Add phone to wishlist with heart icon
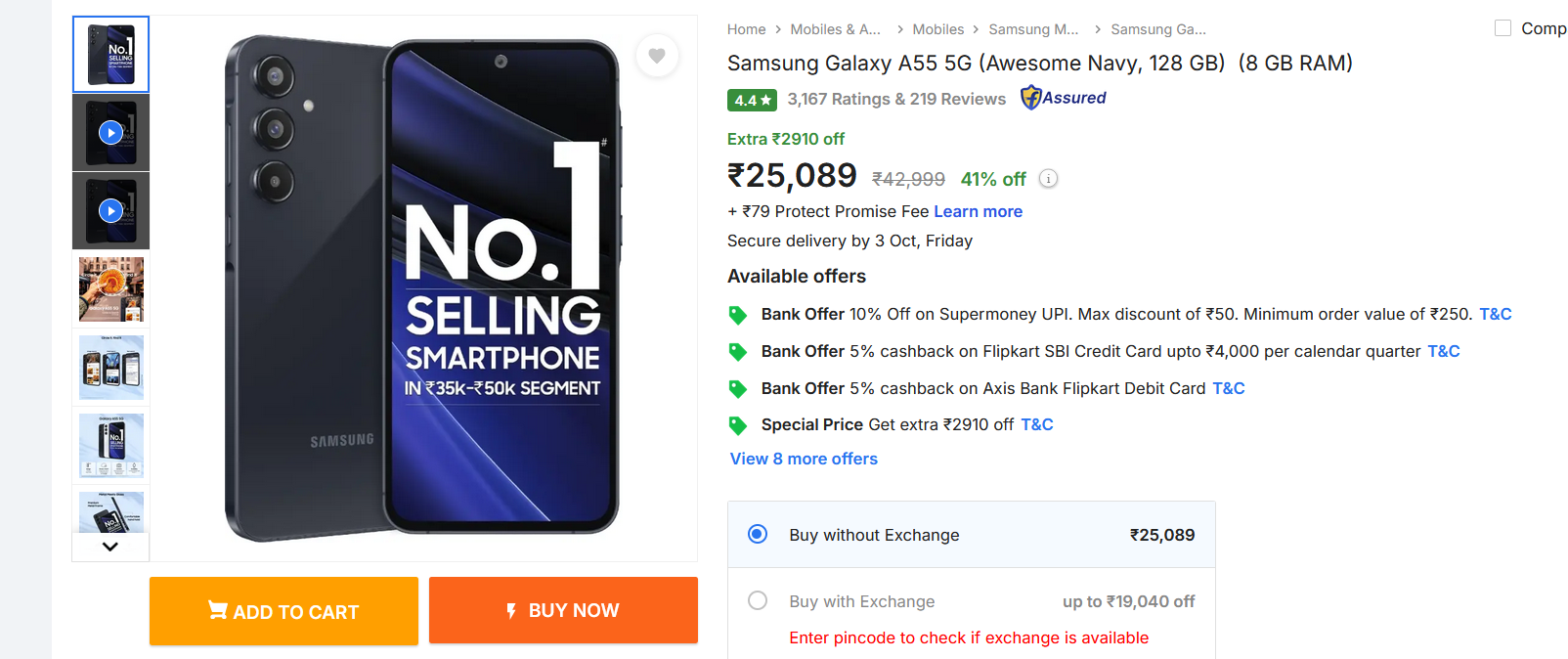 click(657, 56)
